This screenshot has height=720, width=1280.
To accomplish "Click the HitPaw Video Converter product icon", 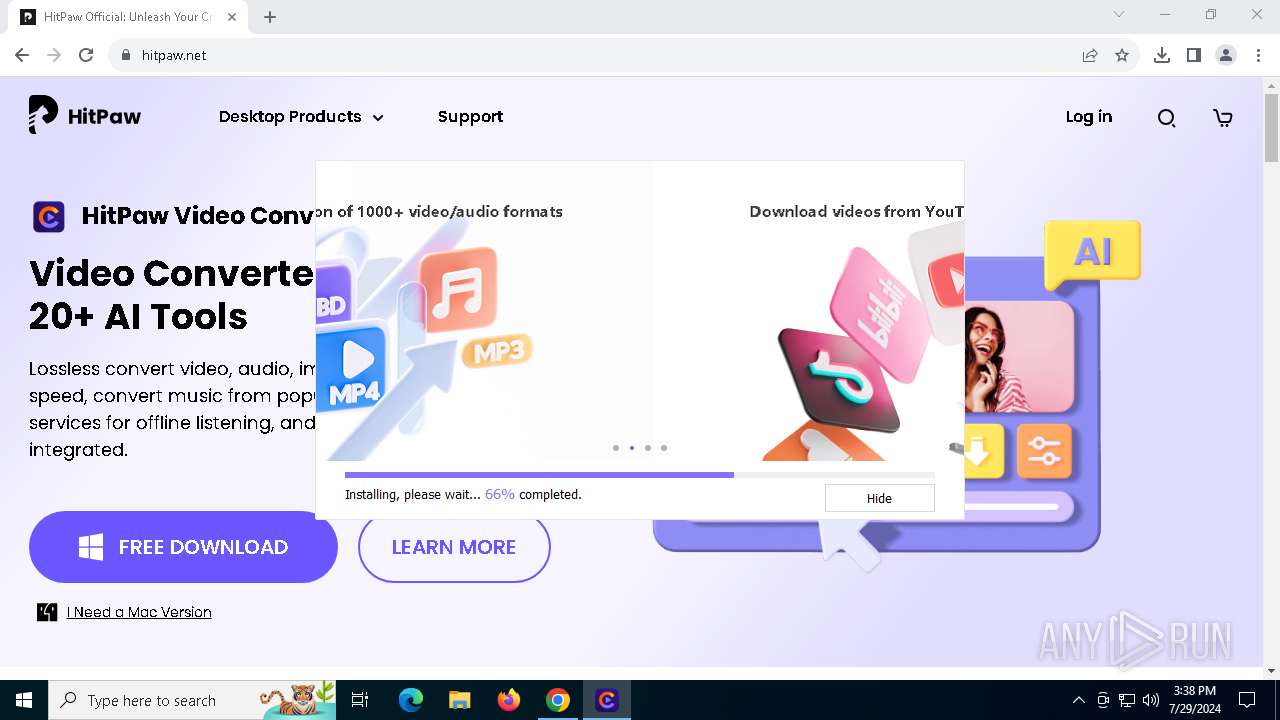I will click(49, 216).
